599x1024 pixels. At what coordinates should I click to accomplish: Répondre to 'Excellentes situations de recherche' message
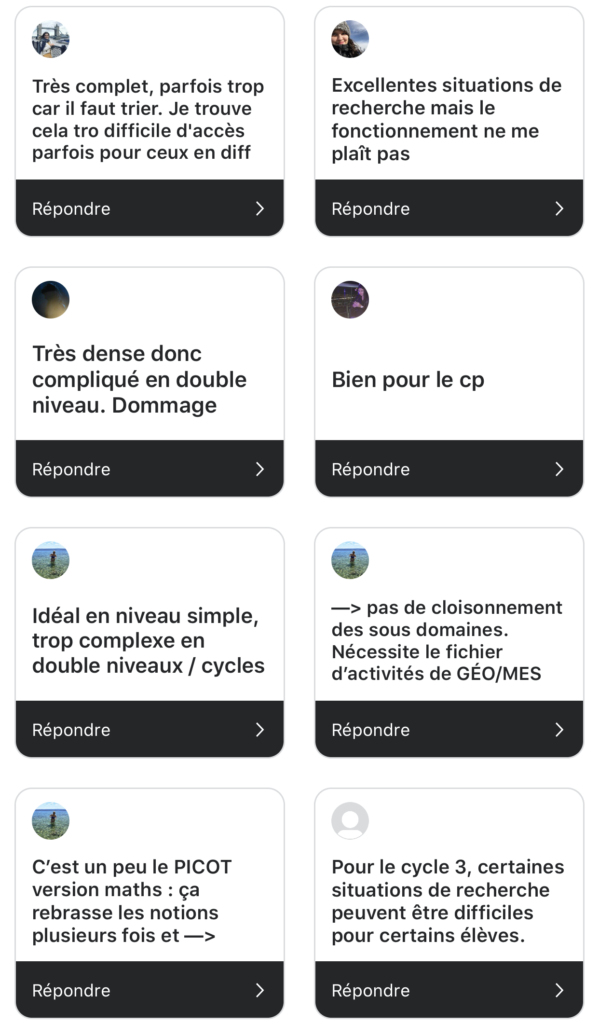tap(449, 208)
